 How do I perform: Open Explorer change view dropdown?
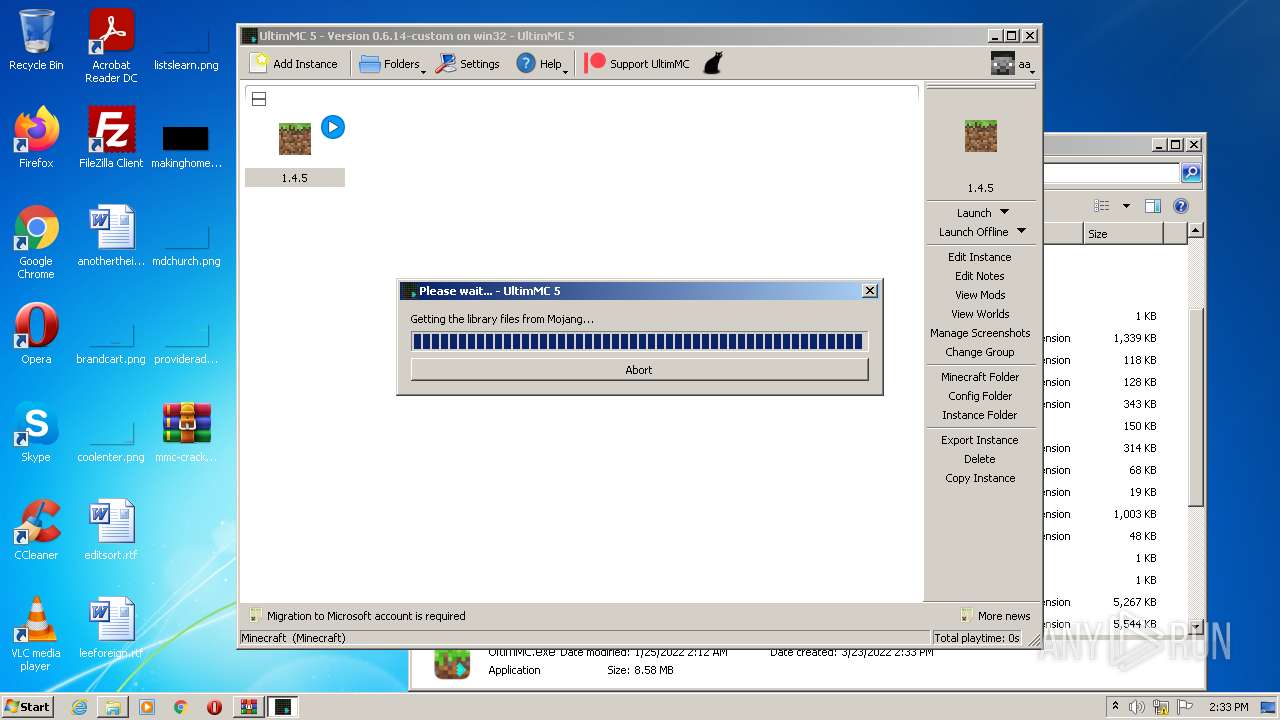point(1126,206)
